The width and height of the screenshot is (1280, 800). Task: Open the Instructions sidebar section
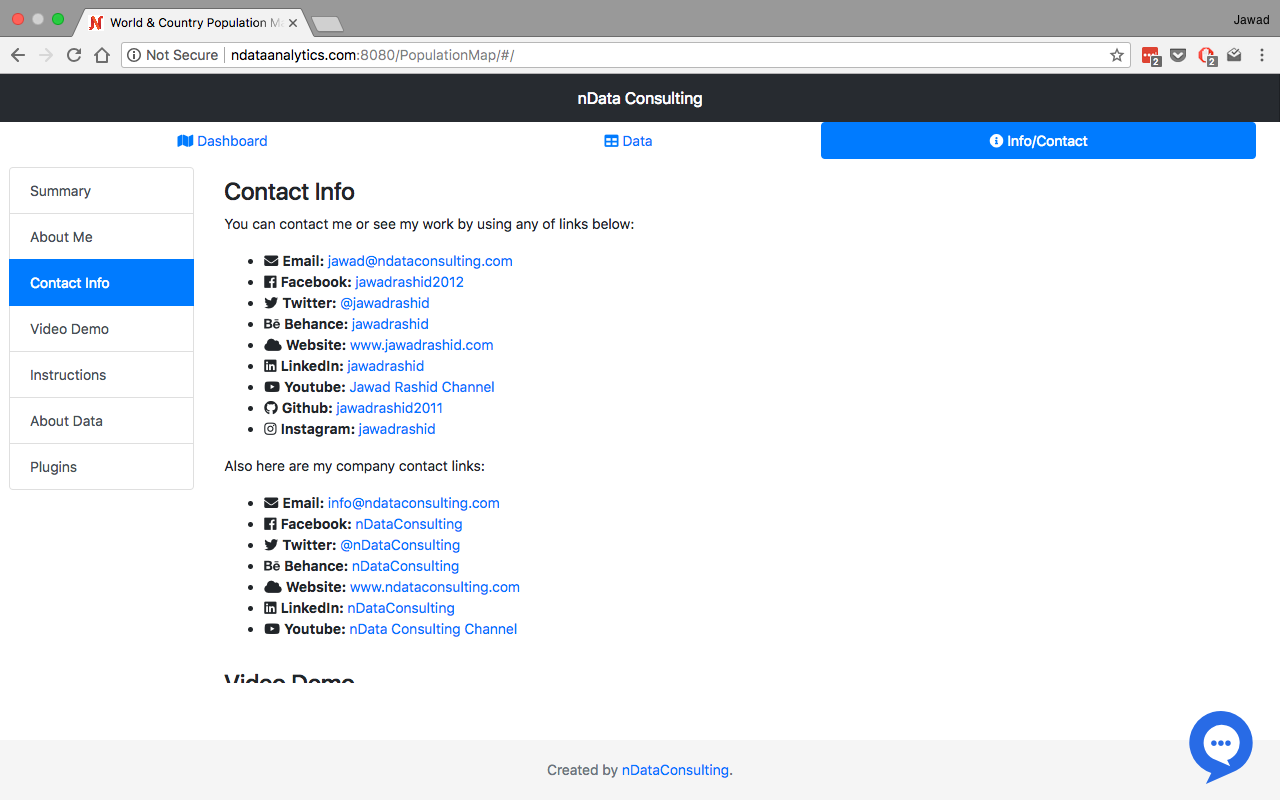click(101, 375)
